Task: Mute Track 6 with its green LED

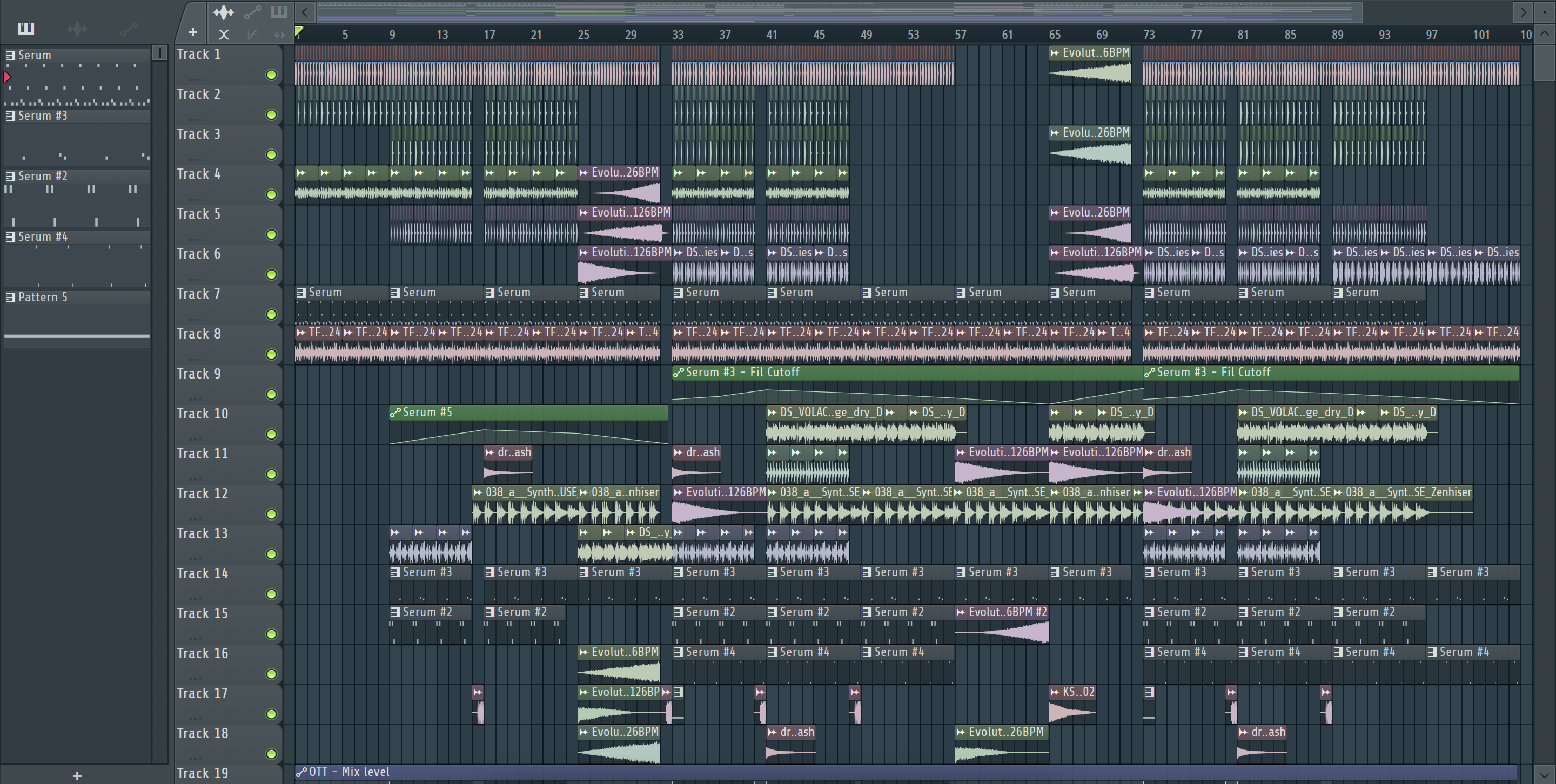Action: (x=272, y=275)
